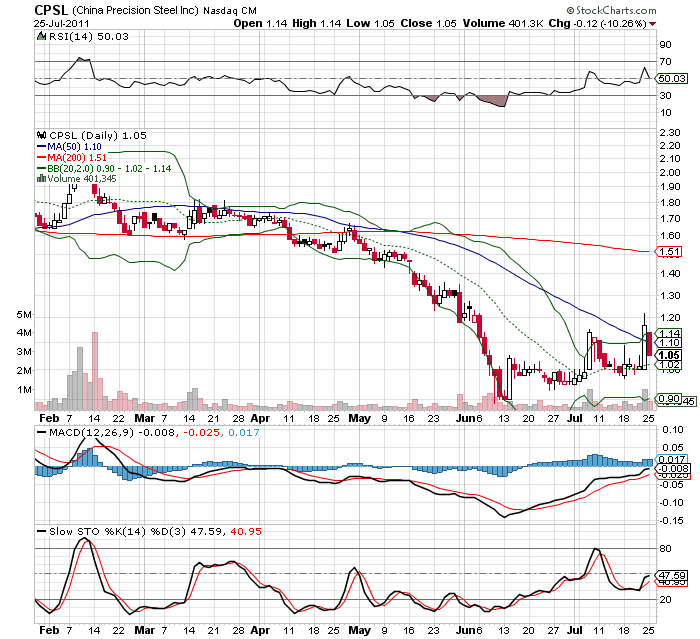Click the Volume 401,345 legend label
This screenshot has width=700, height=639.
click(x=82, y=179)
